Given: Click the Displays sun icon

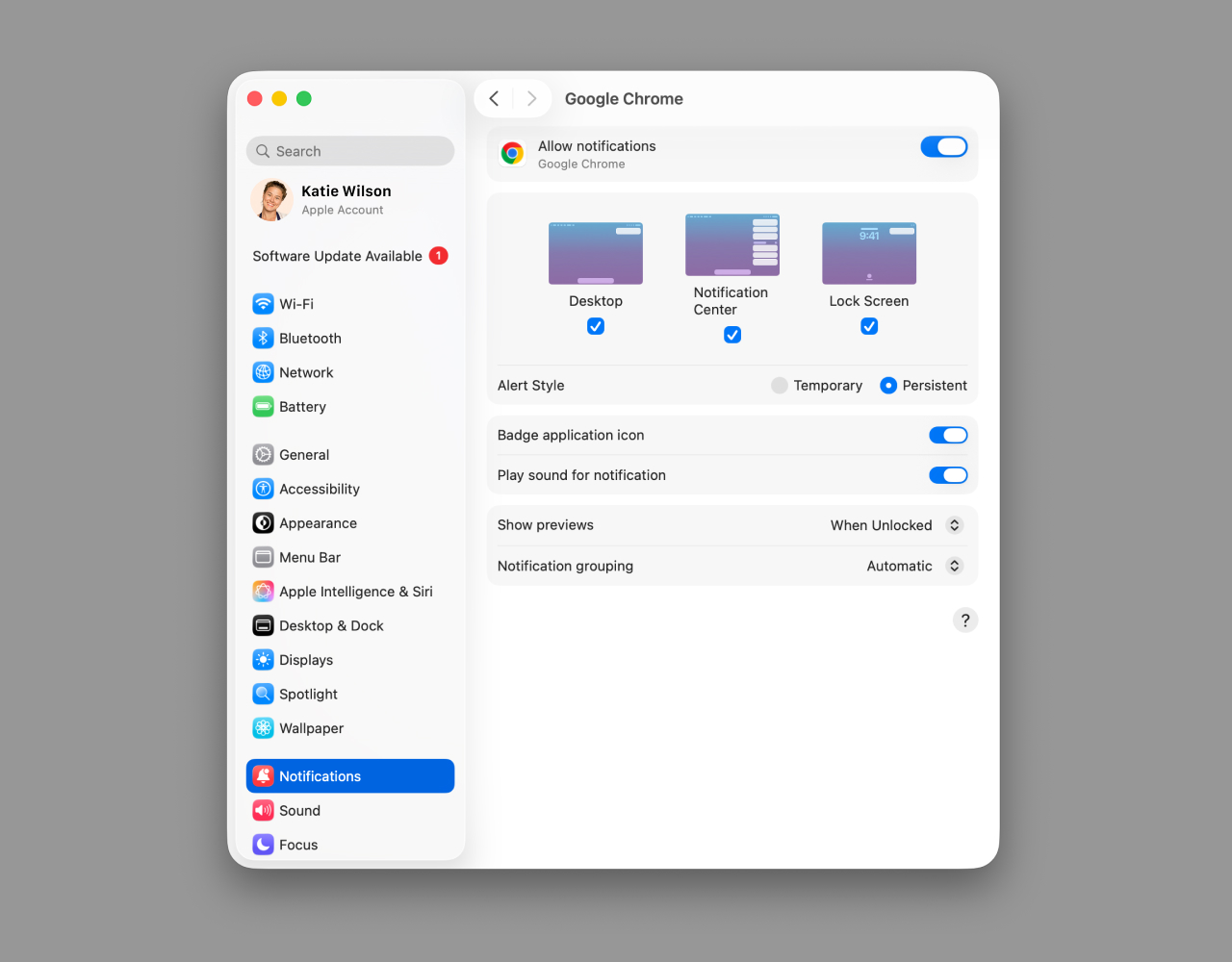Looking at the screenshot, I should coord(263,660).
